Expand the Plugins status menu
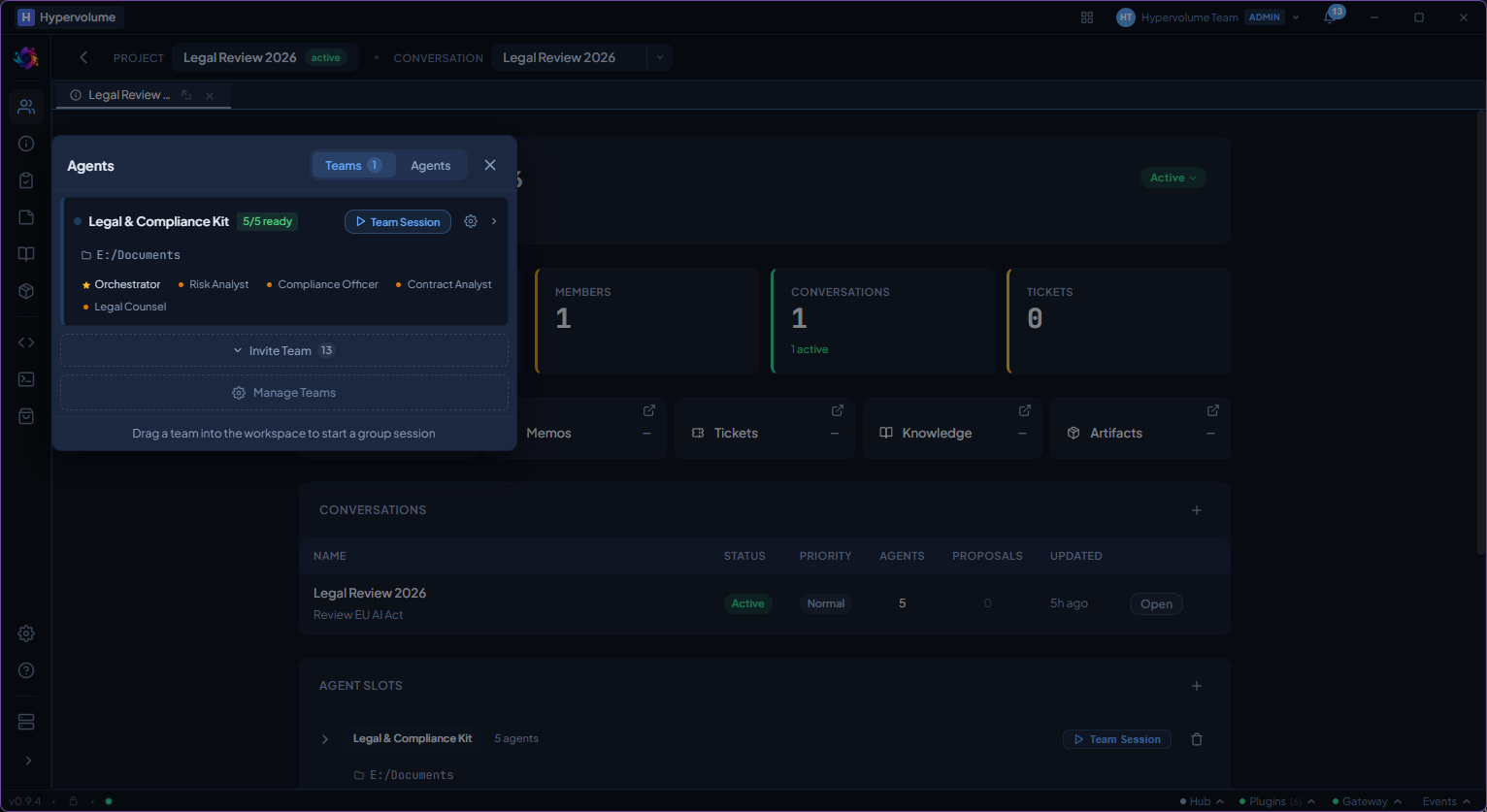The width and height of the screenshot is (1487, 812). pyautogui.click(x=1277, y=801)
